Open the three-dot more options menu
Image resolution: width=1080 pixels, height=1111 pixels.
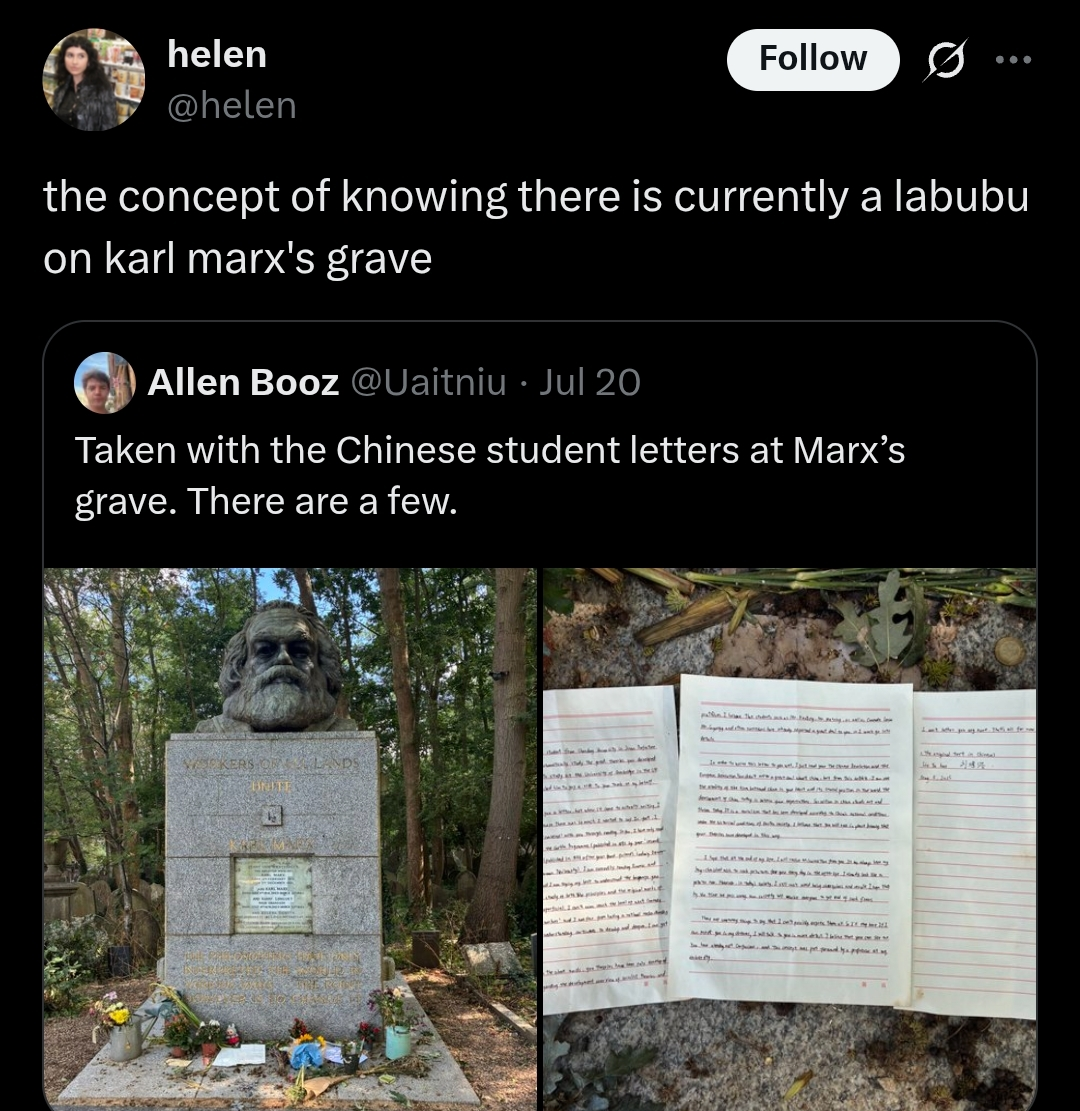[1013, 60]
